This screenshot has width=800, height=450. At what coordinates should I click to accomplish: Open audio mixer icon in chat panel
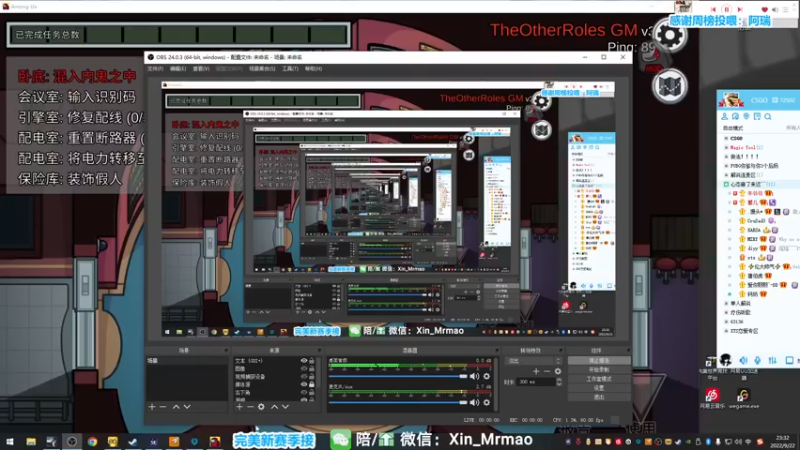773,360
